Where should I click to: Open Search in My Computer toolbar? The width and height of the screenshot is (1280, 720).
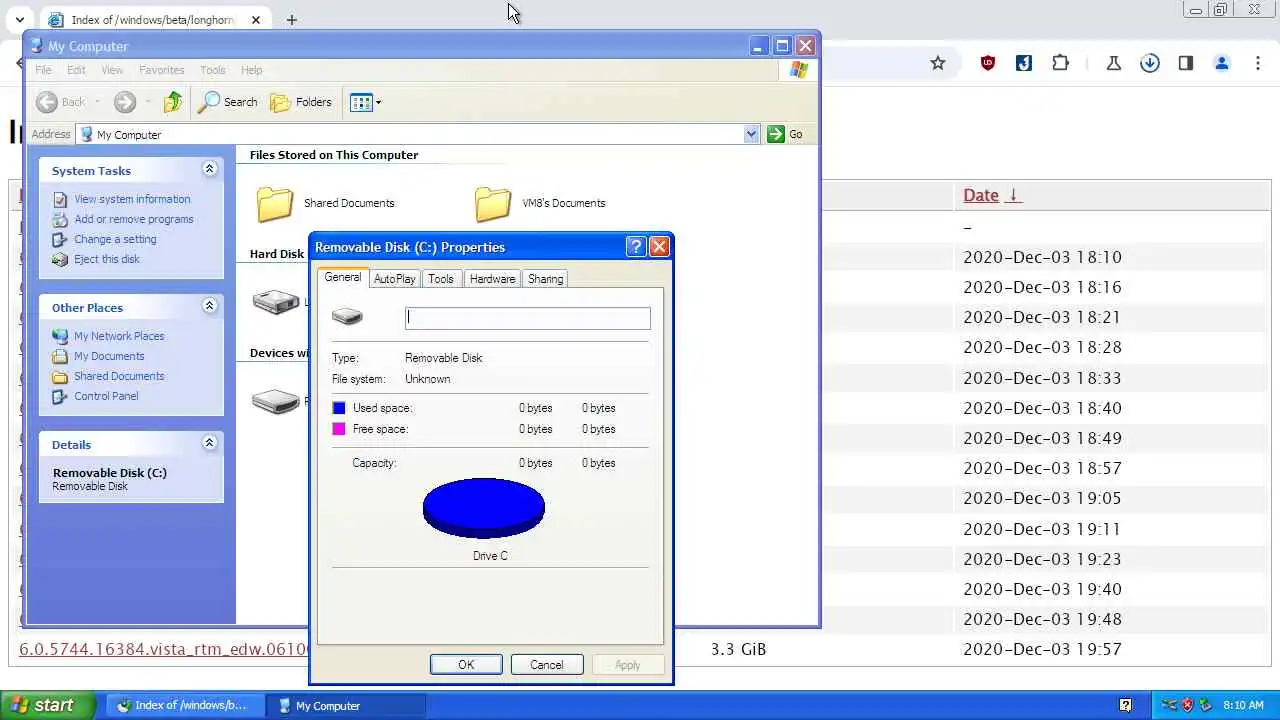click(228, 102)
